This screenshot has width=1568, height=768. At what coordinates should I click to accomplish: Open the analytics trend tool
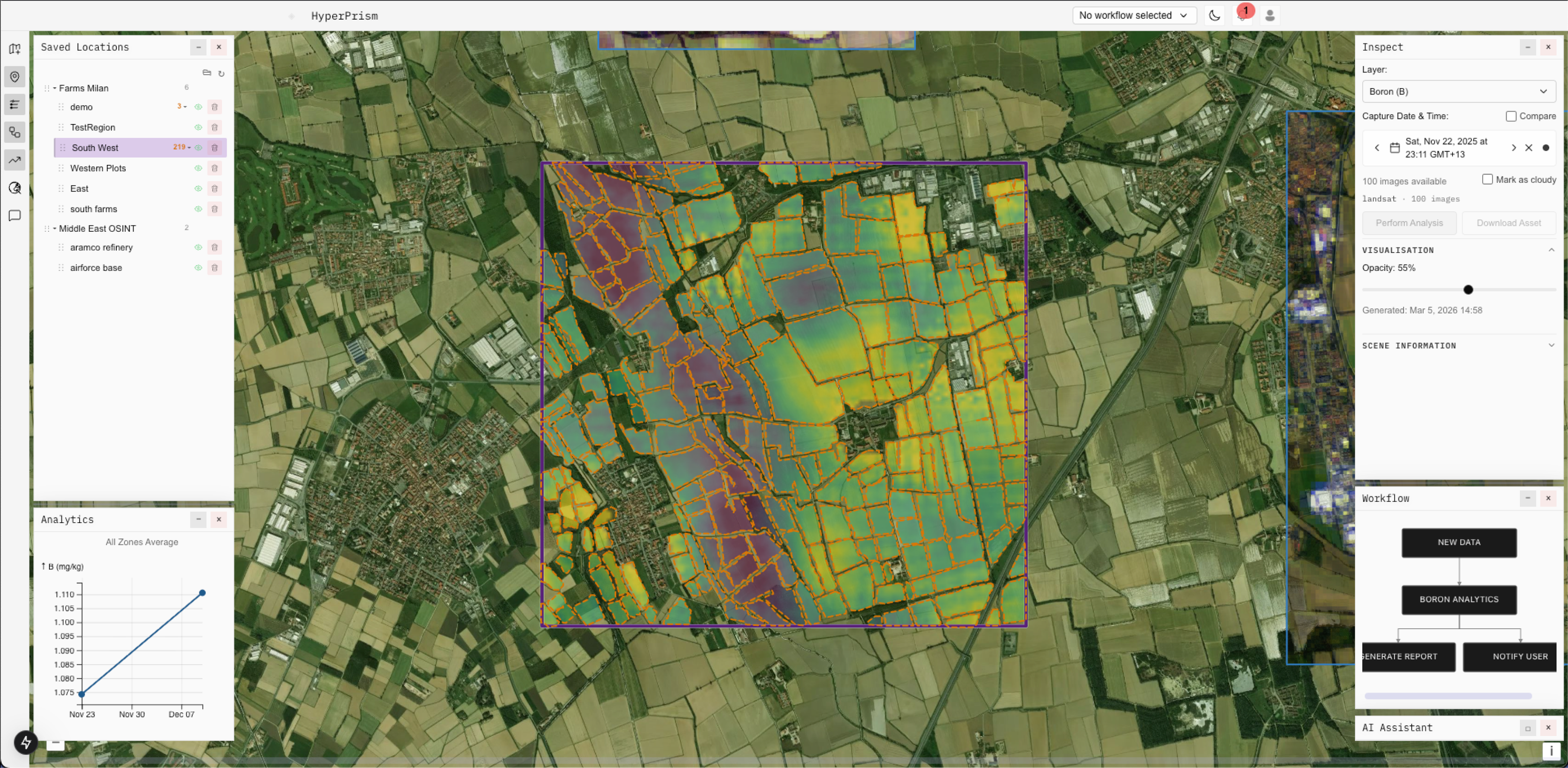(14, 159)
